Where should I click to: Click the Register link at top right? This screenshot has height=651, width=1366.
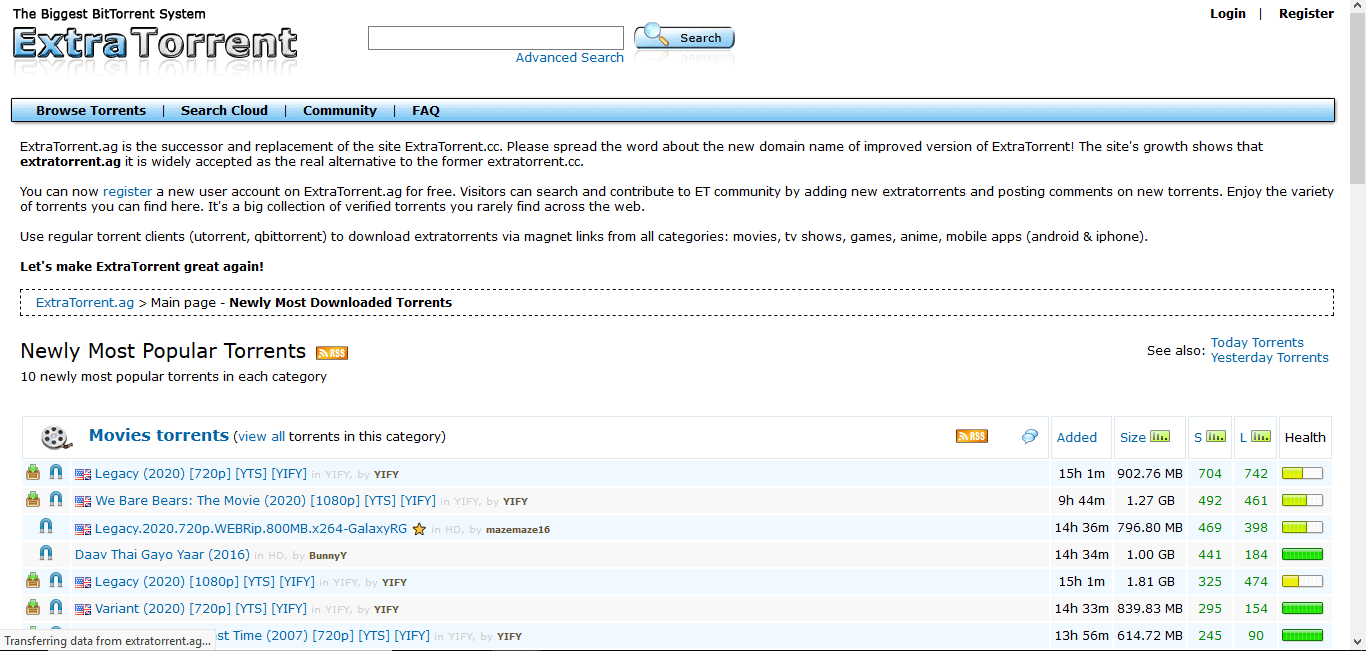pyautogui.click(x=1306, y=13)
